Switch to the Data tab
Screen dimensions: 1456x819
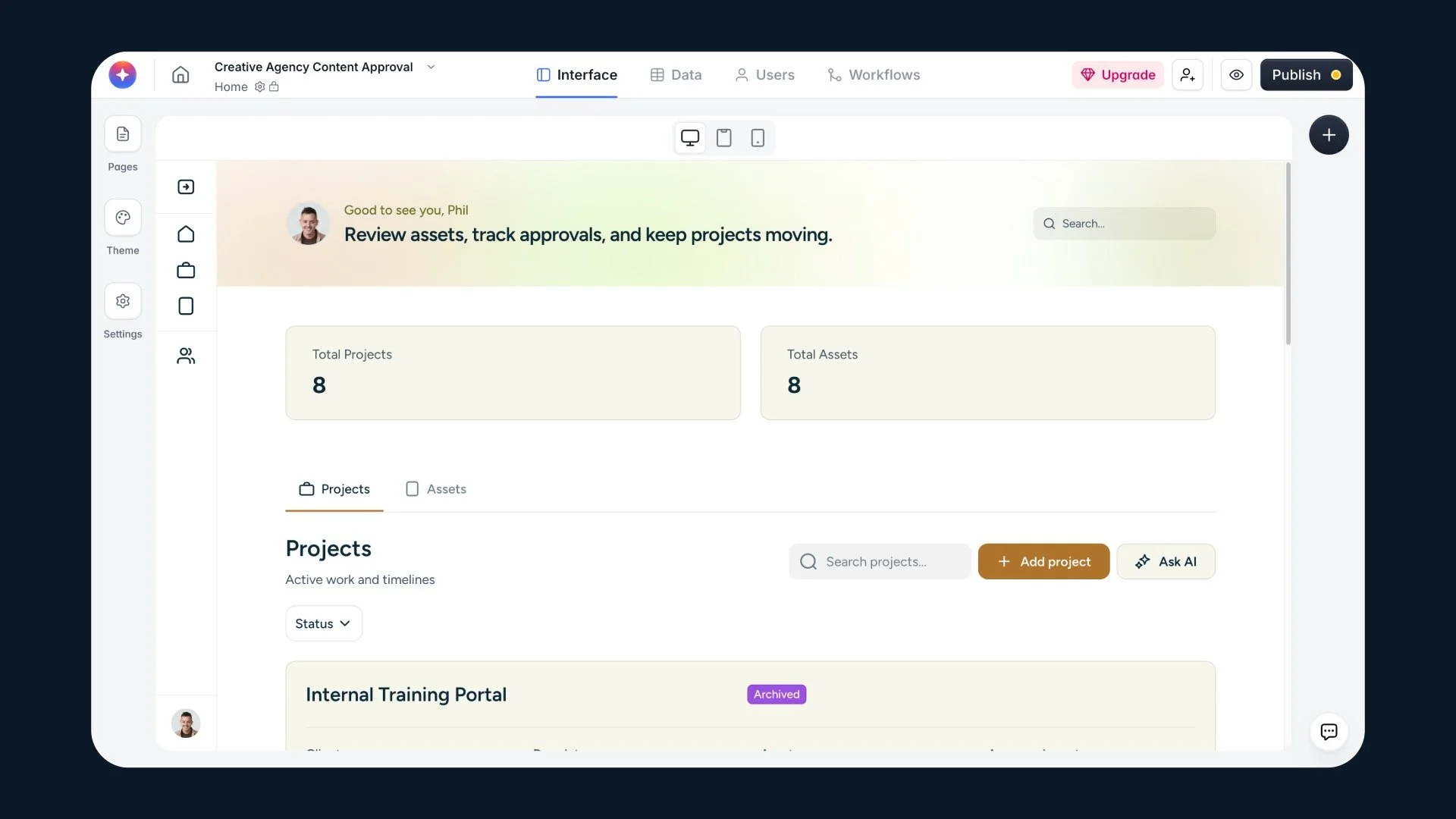(676, 75)
